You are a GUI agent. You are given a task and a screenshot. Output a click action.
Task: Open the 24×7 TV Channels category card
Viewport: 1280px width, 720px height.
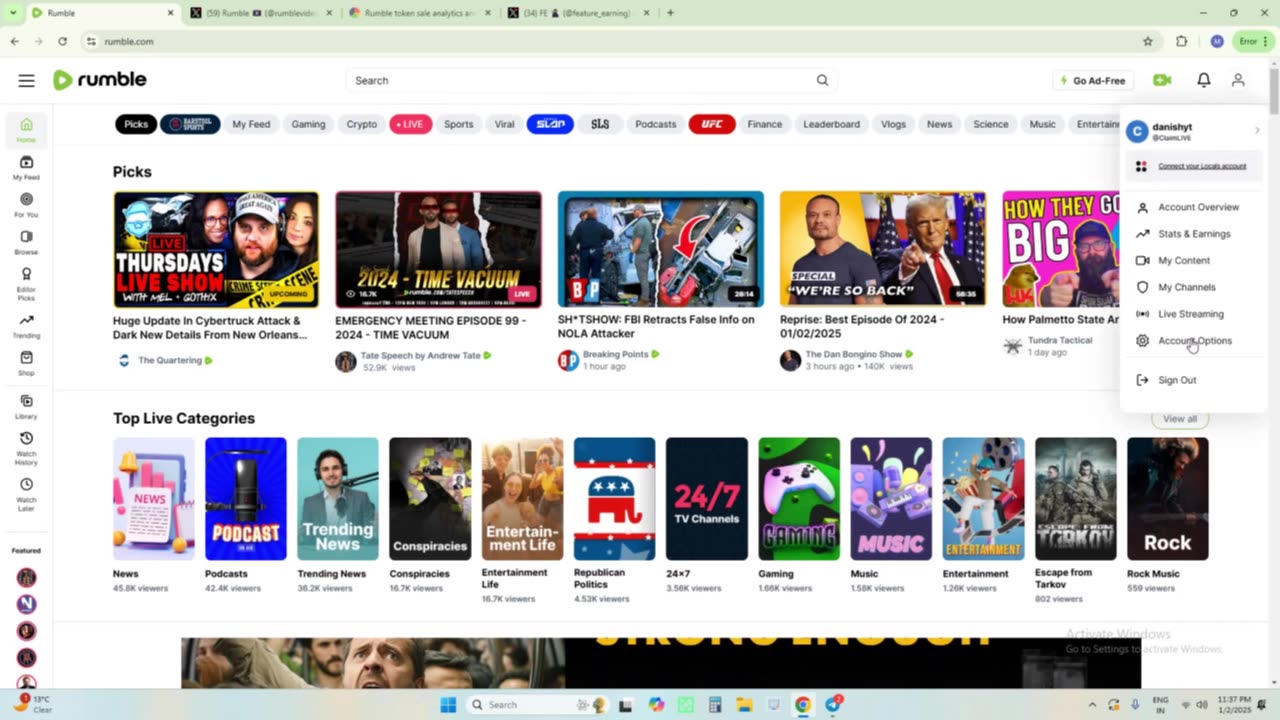[707, 498]
